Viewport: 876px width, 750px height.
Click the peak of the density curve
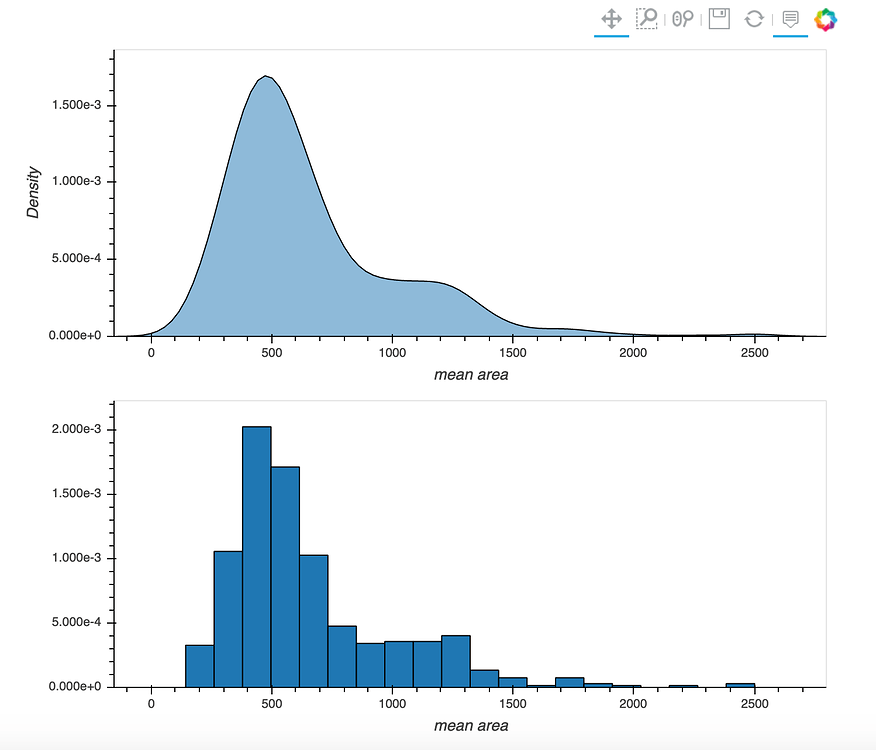click(266, 78)
